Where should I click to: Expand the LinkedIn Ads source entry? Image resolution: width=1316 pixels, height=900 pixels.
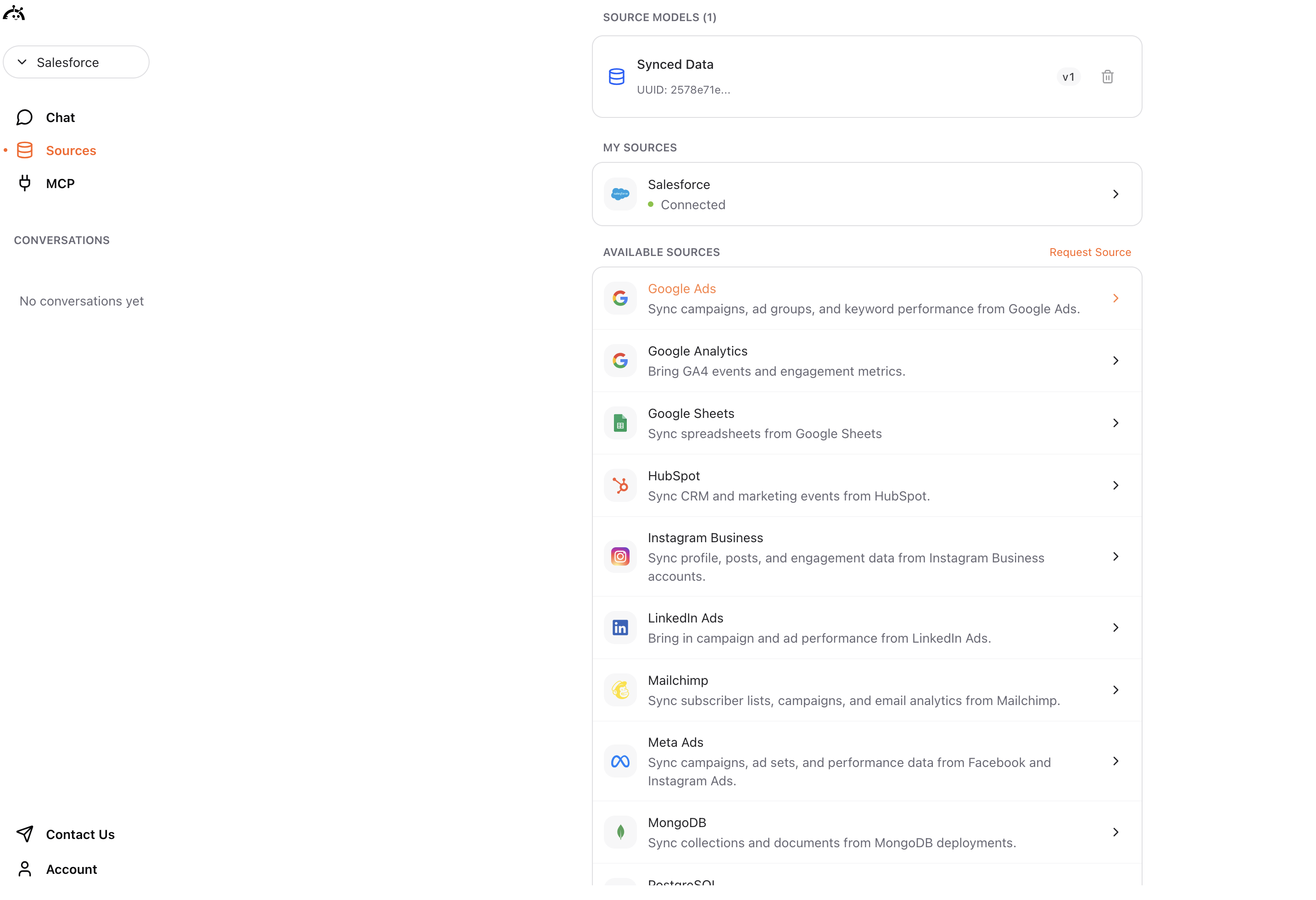(x=1116, y=627)
